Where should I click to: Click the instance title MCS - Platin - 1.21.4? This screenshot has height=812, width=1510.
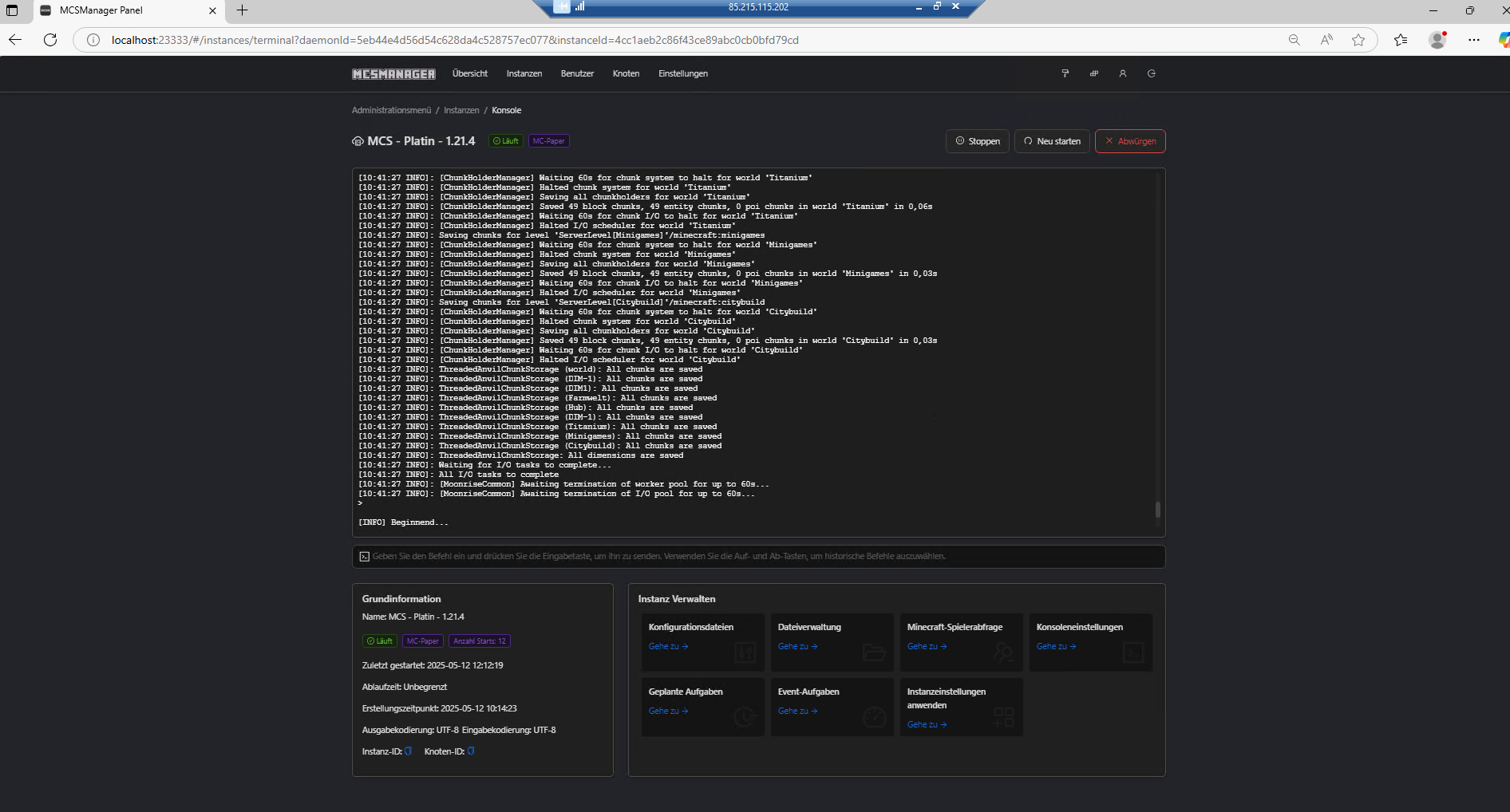pos(421,141)
